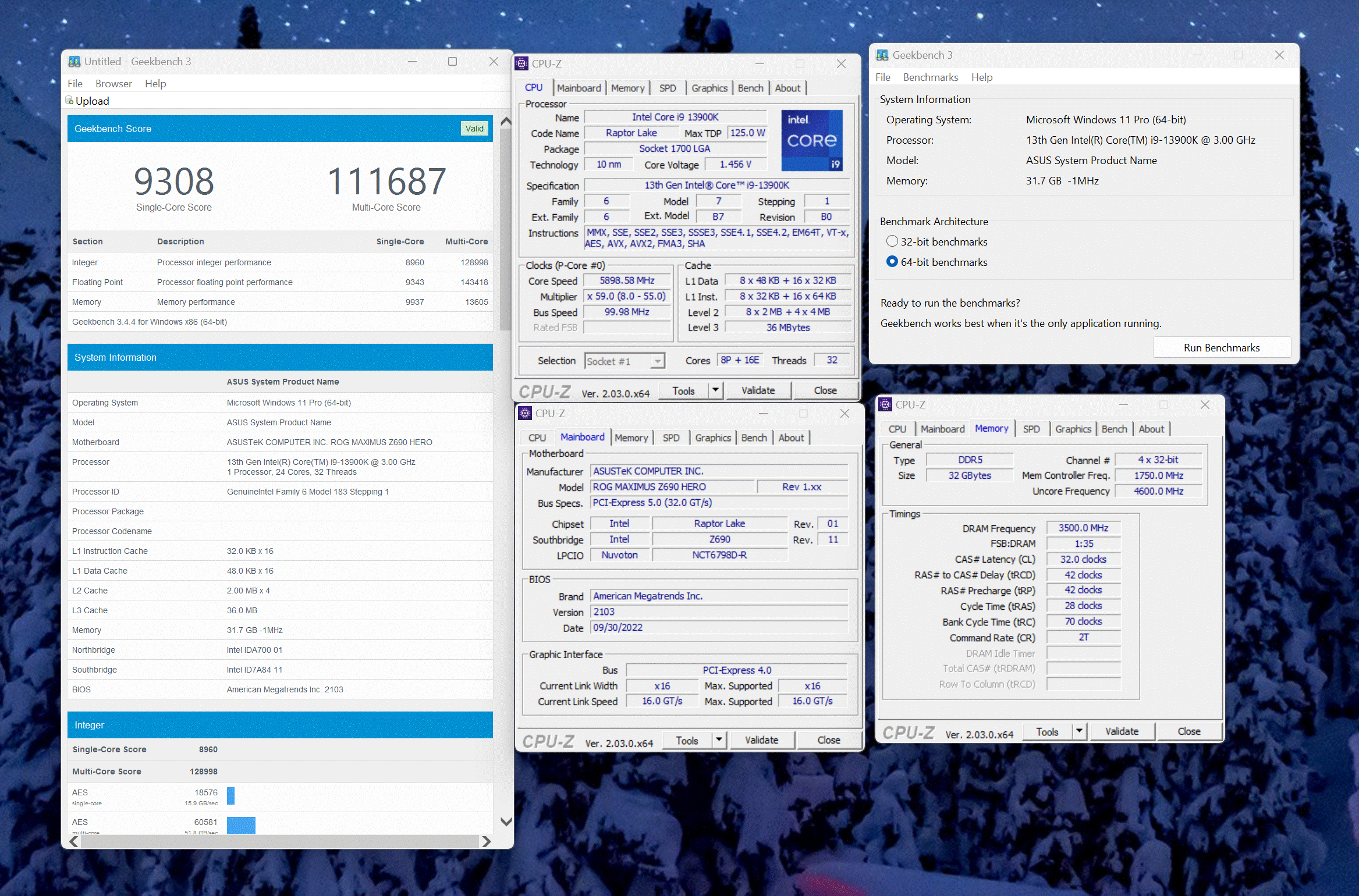The height and width of the screenshot is (896, 1359).
Task: Open the File menu in Untitled Geekbench window
Action: coord(75,84)
